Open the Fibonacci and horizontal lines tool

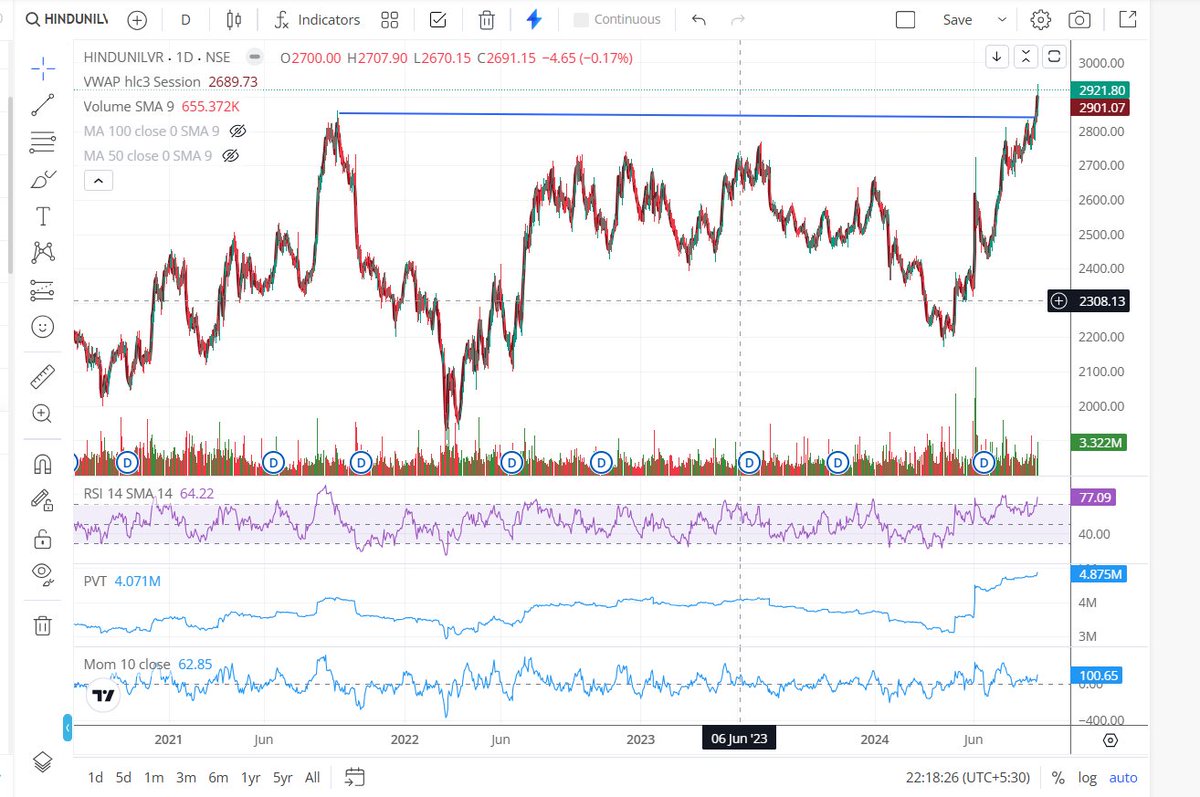[x=42, y=142]
